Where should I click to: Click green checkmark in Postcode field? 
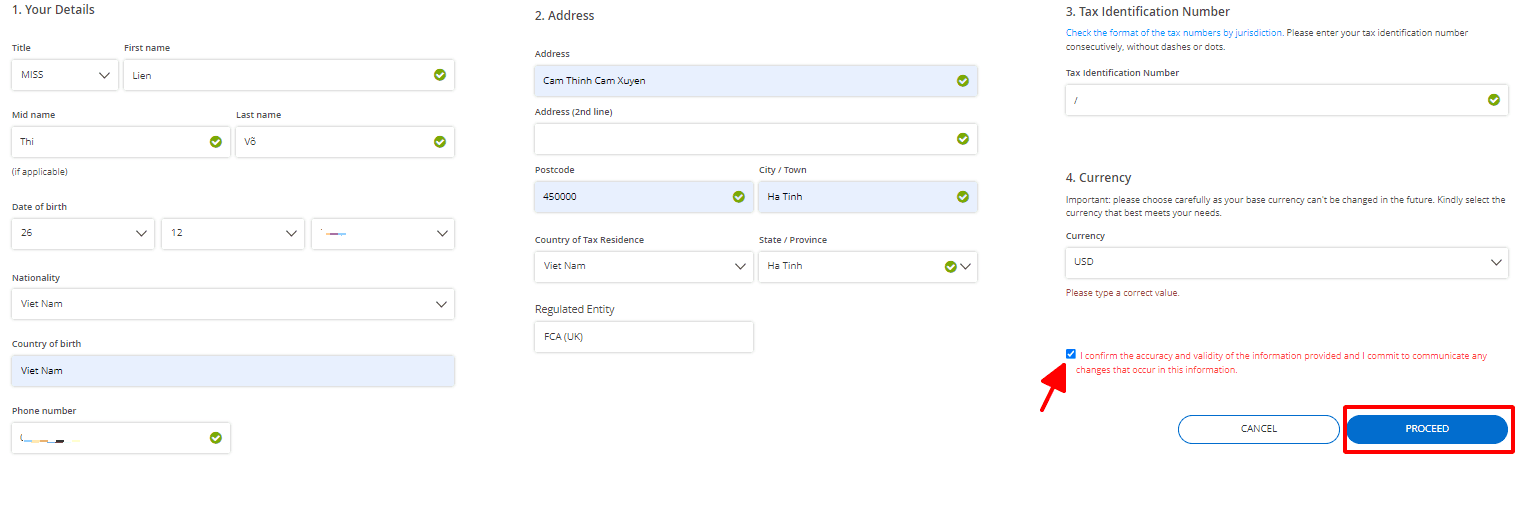(x=739, y=197)
